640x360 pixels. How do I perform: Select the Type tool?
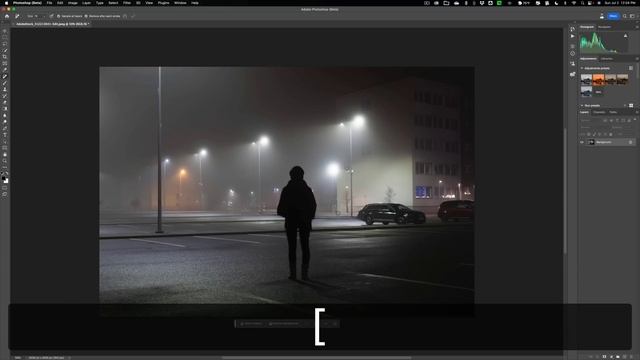pos(5,135)
